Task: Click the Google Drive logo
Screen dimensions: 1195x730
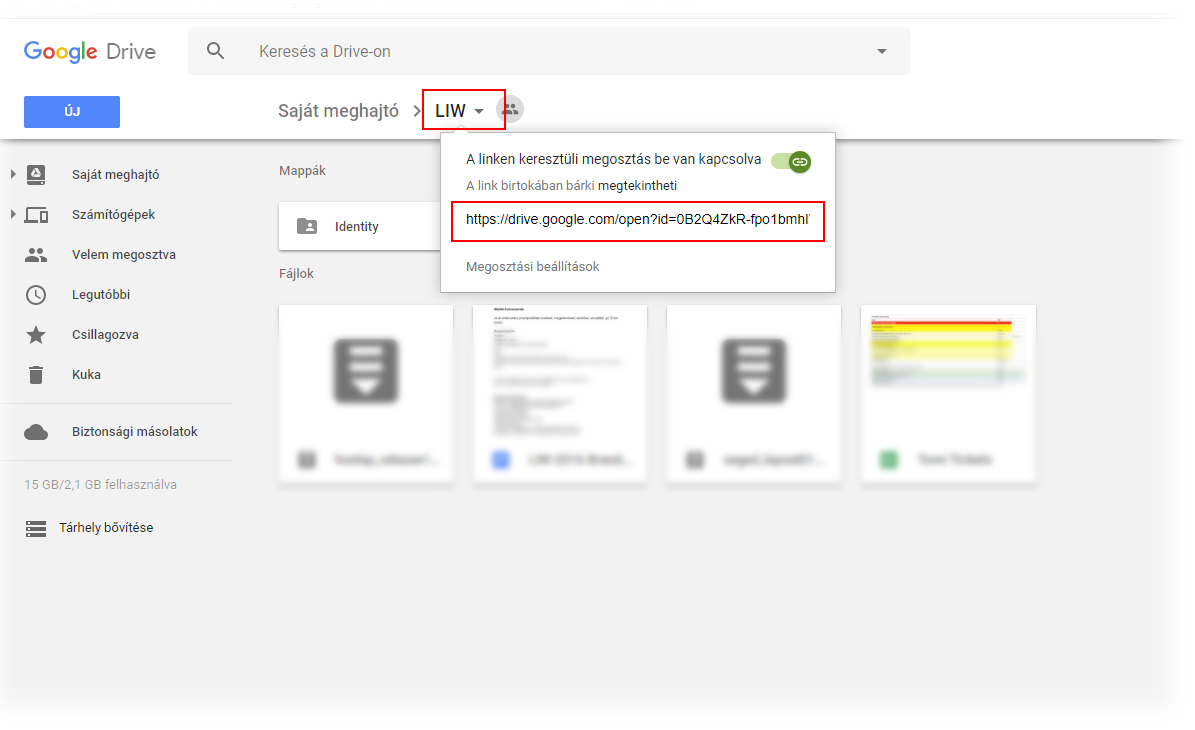Action: pos(90,51)
